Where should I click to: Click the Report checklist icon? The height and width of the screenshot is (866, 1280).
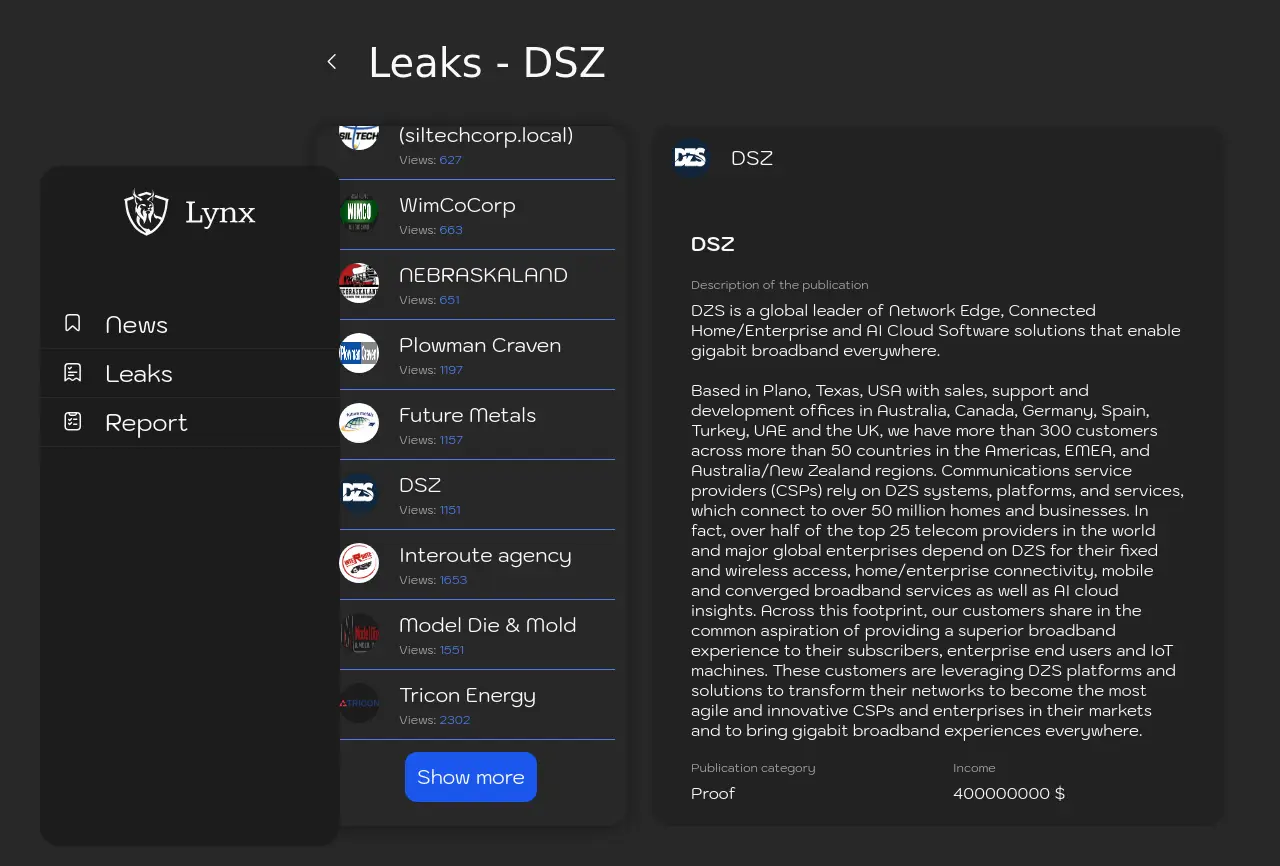pyautogui.click(x=73, y=421)
